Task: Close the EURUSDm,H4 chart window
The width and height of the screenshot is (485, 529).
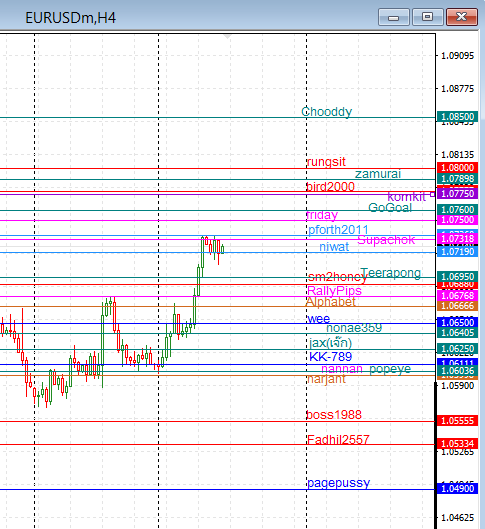Action: pyautogui.click(x=462, y=17)
